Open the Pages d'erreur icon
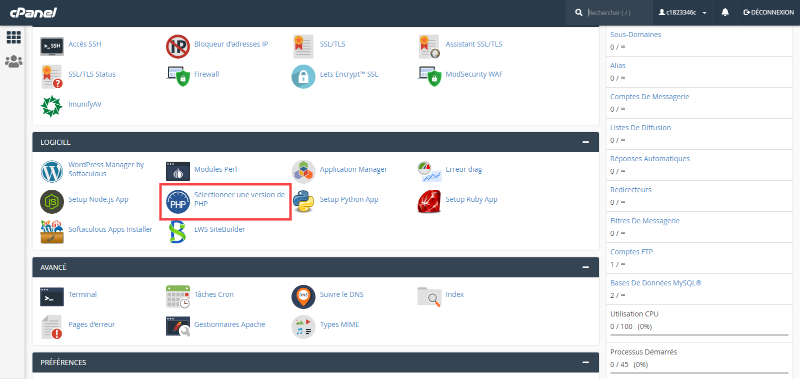Viewport: 800px width, 379px height. [x=52, y=327]
